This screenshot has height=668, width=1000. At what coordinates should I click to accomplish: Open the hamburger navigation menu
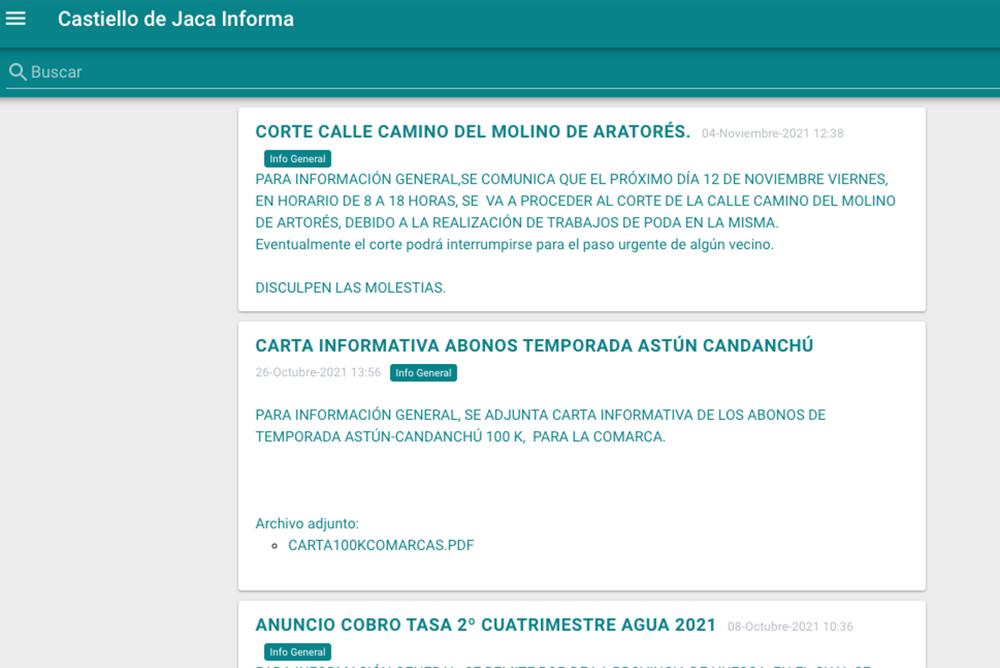(16, 19)
